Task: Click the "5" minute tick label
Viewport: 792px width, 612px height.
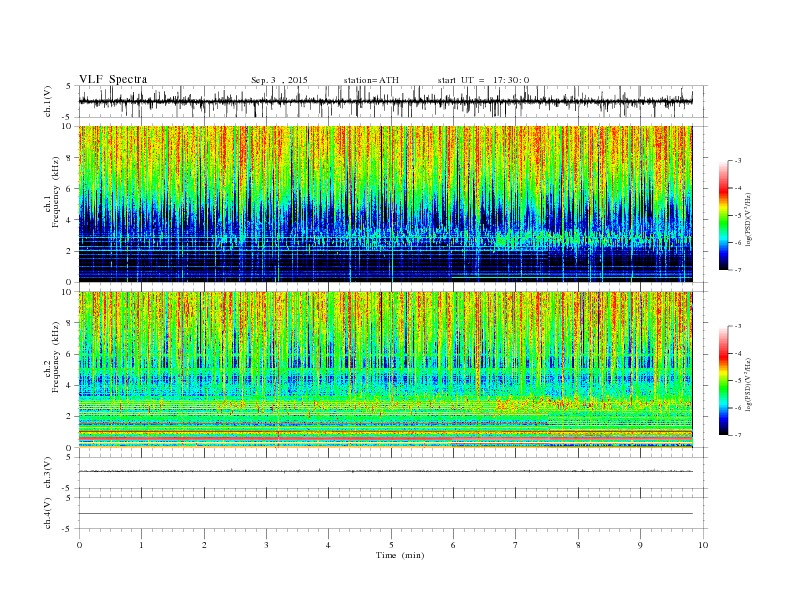Action: 391,545
